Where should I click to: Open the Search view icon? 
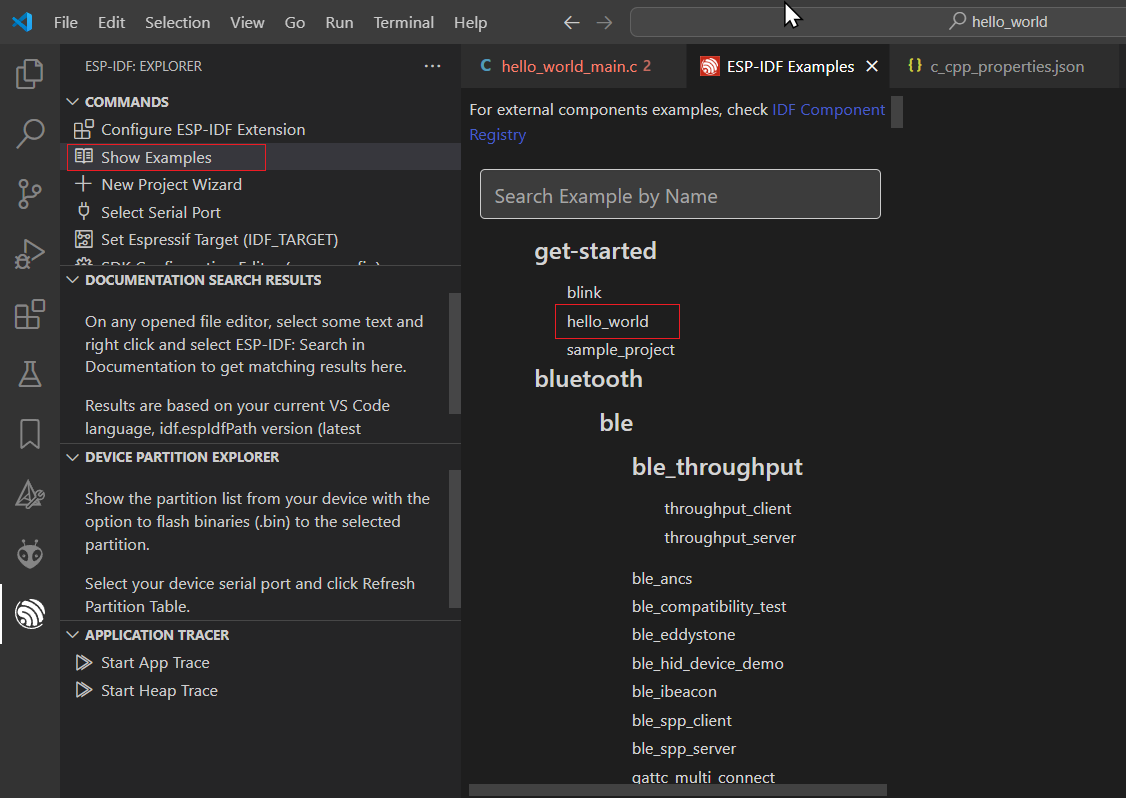click(x=29, y=134)
